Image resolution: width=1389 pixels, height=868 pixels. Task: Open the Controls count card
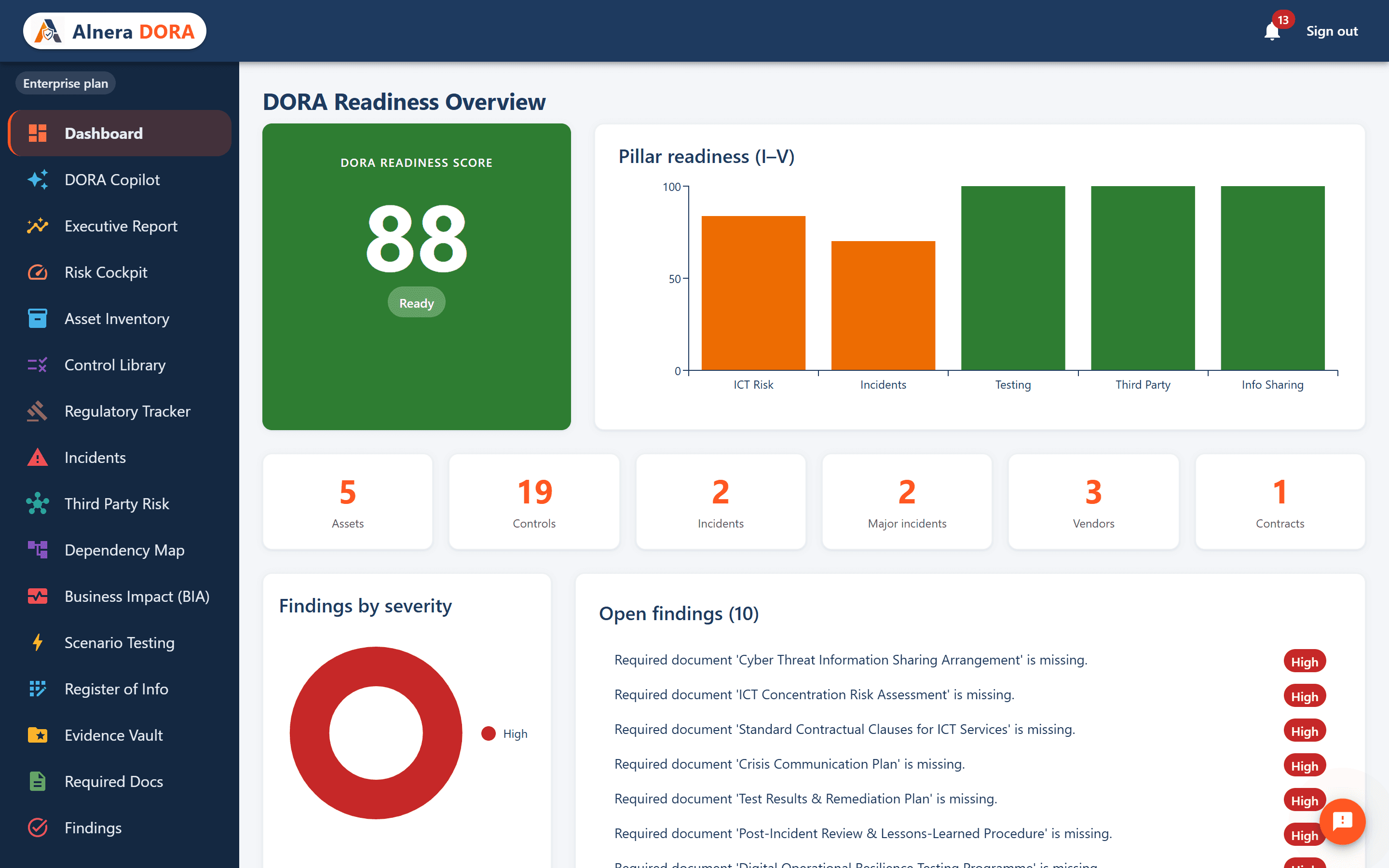[534, 502]
